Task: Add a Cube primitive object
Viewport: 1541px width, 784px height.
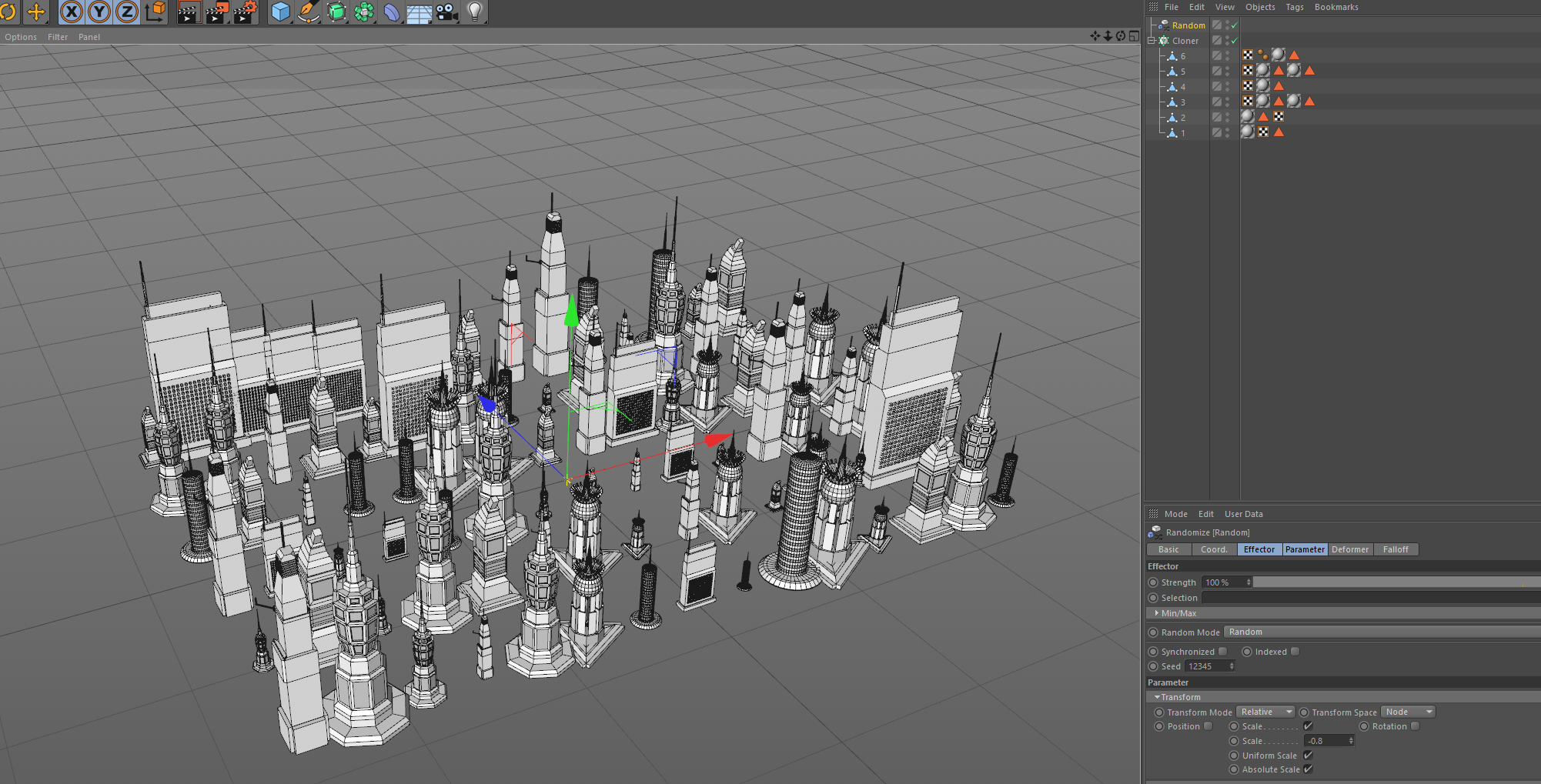Action: (281, 12)
